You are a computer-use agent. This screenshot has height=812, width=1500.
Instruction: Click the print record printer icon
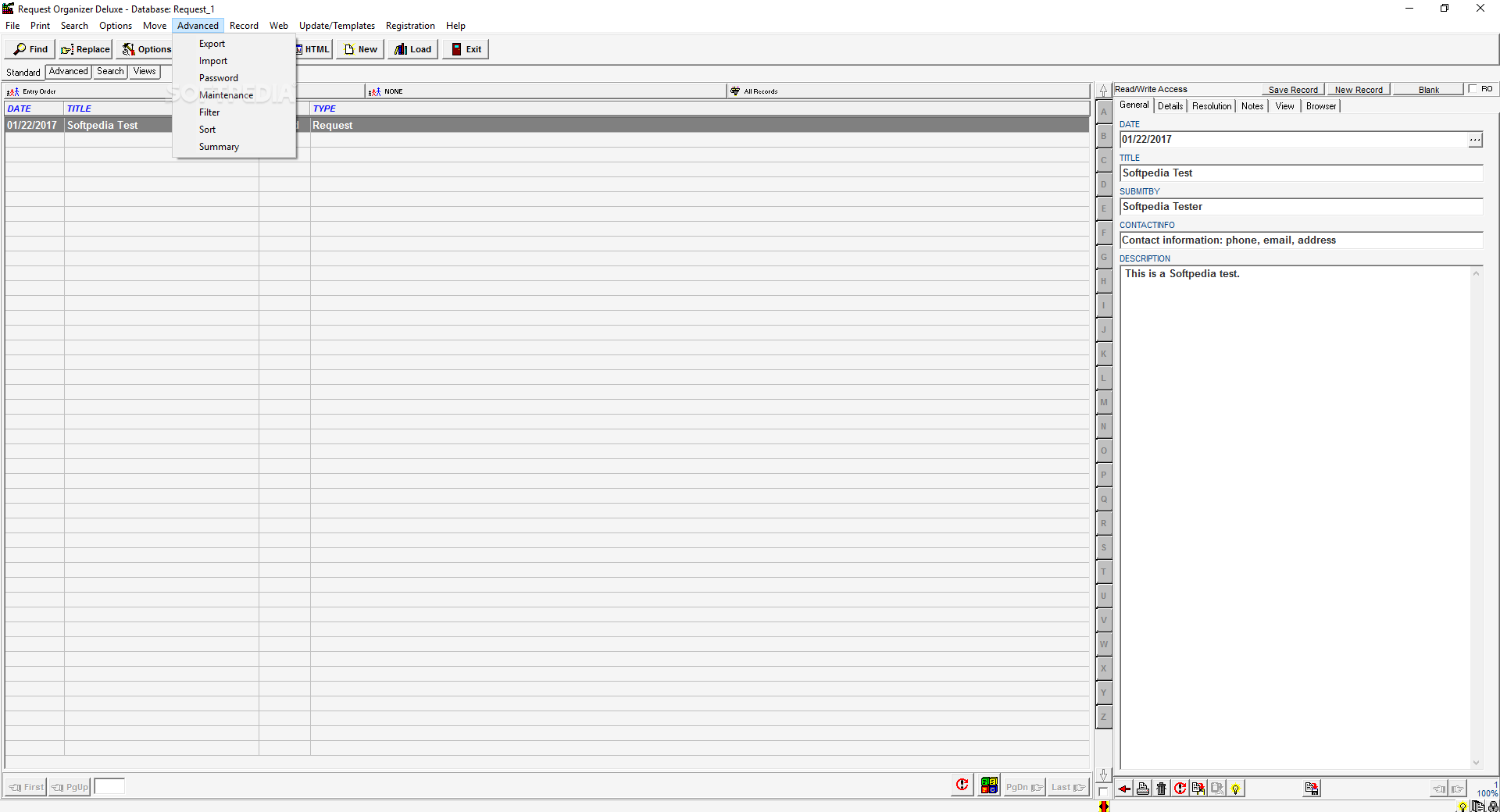coord(1143,789)
